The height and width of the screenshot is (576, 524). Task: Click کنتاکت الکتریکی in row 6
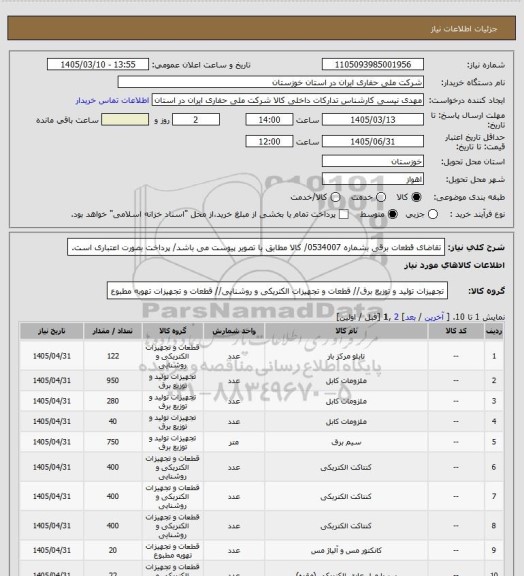click(346, 467)
